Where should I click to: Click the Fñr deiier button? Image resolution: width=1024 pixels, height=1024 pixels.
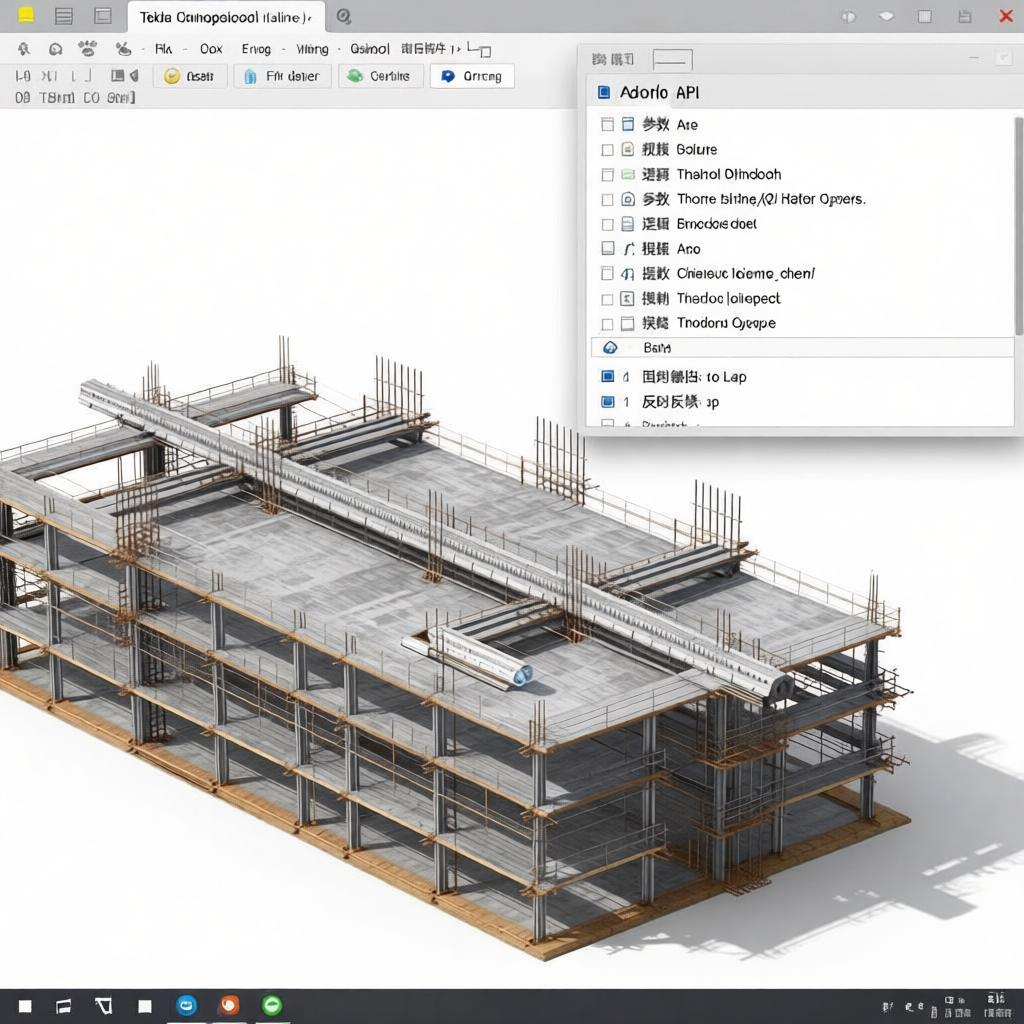[x=282, y=76]
